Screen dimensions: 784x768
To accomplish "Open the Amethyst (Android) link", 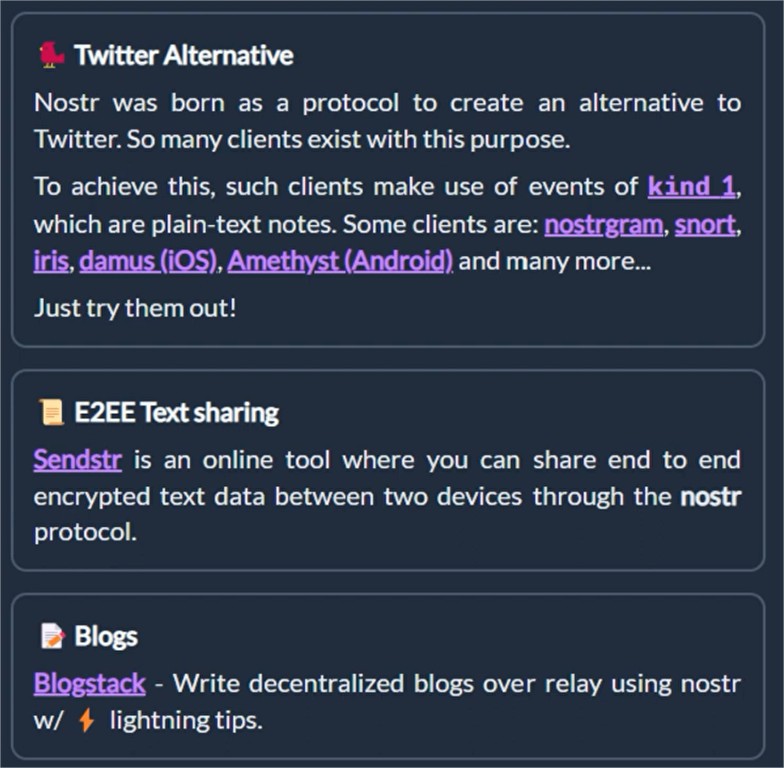I will (x=340, y=261).
